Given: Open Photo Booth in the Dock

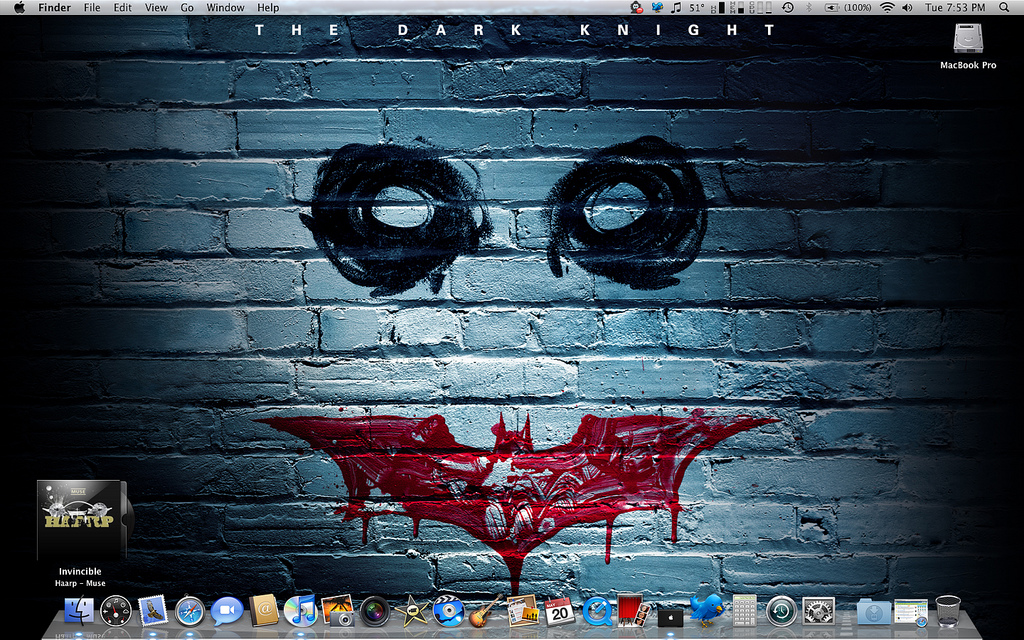Looking at the screenshot, I should 633,610.
